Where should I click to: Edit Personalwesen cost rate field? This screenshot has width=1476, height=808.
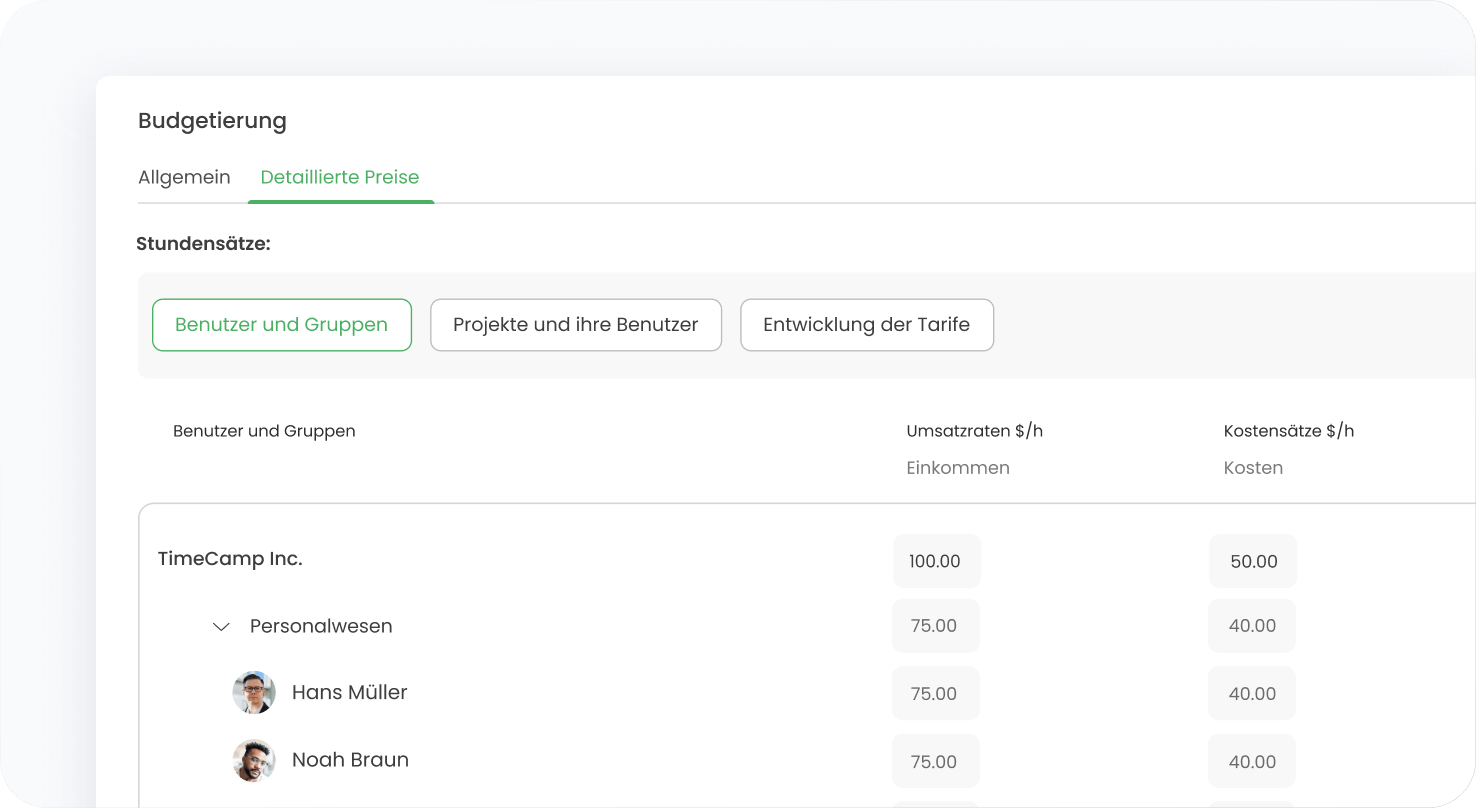(x=1252, y=626)
